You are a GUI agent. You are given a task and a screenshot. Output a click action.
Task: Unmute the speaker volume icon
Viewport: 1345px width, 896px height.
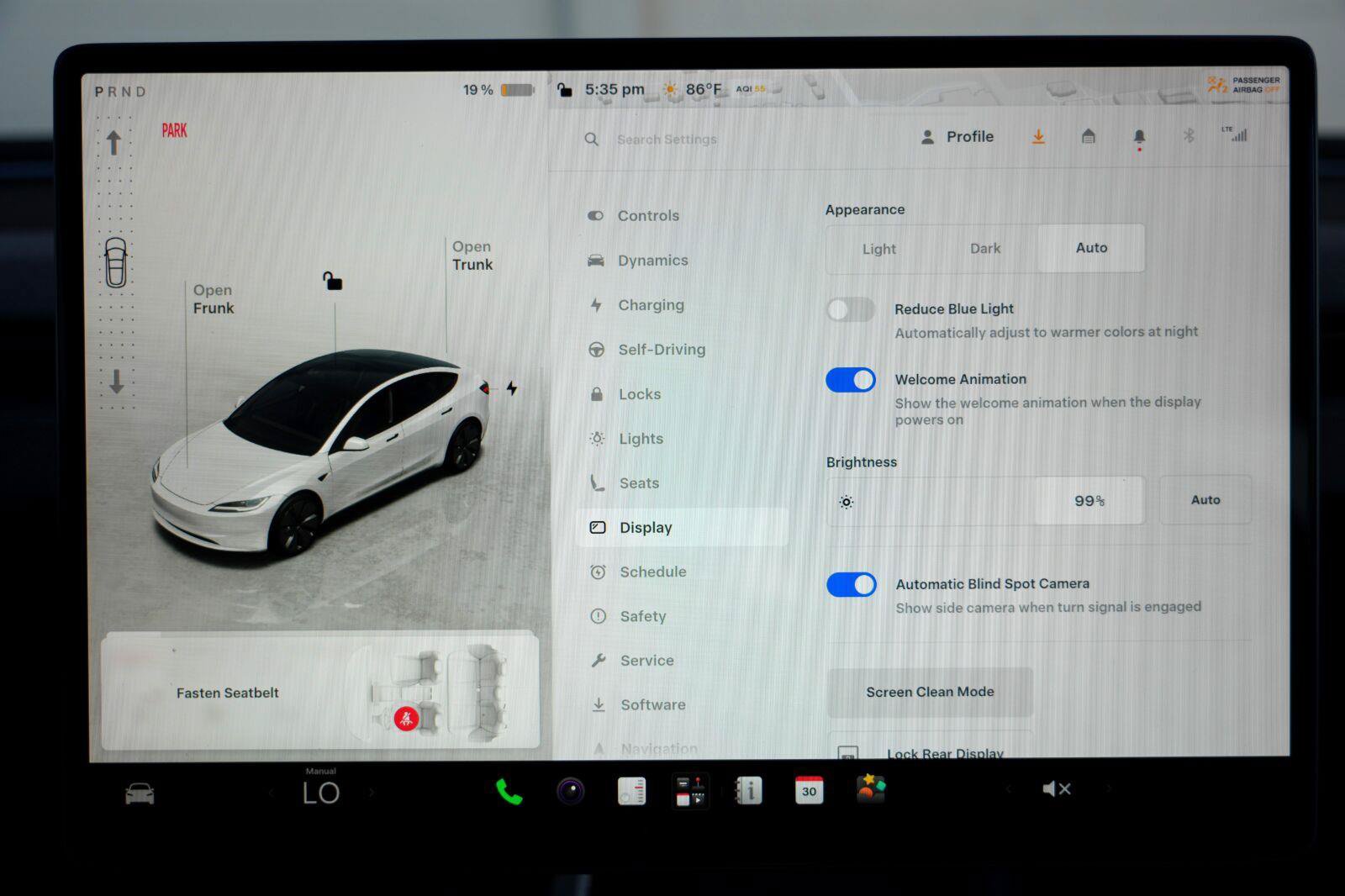[x=1057, y=788]
